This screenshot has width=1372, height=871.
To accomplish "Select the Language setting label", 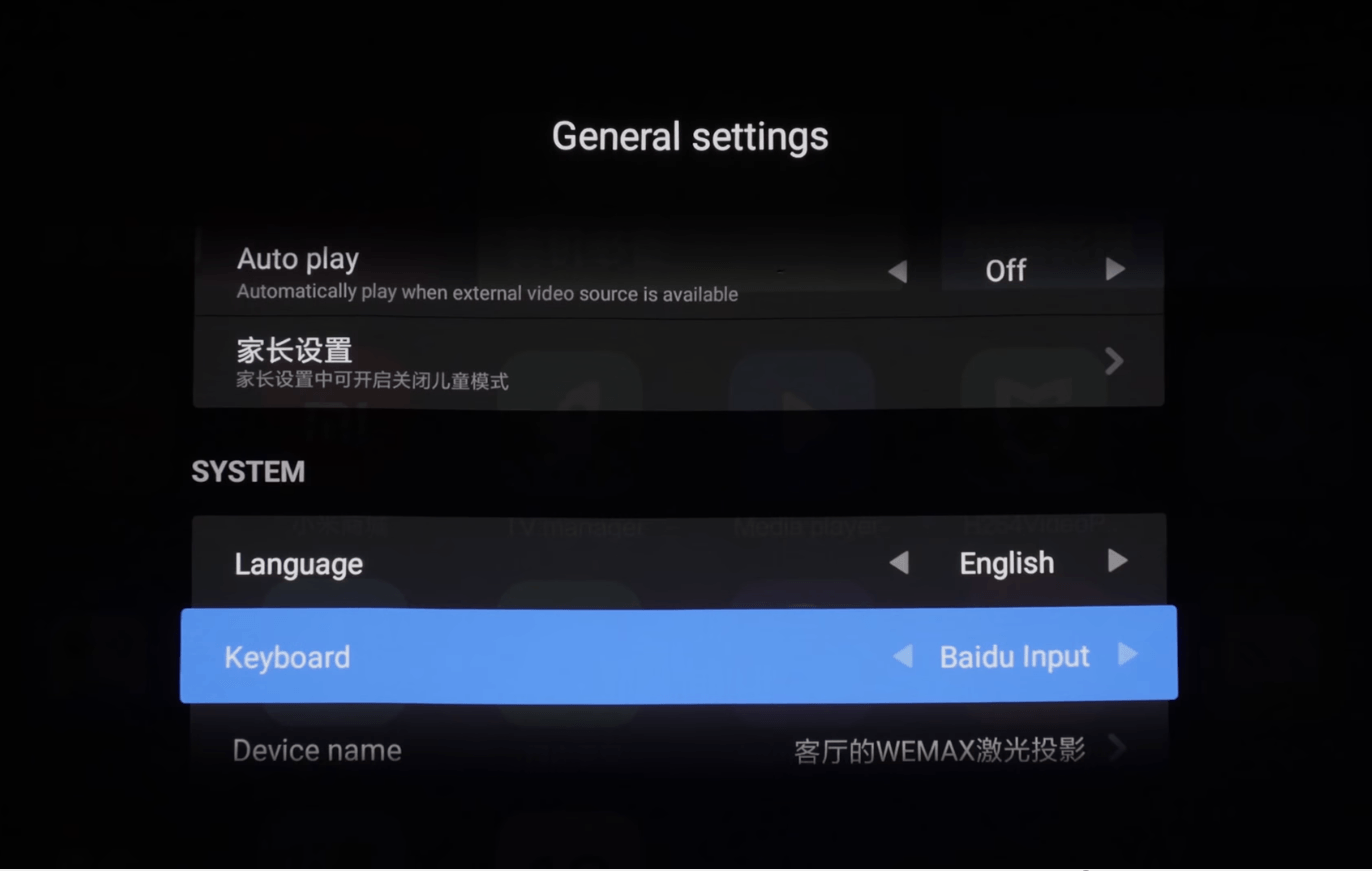I will tap(298, 564).
